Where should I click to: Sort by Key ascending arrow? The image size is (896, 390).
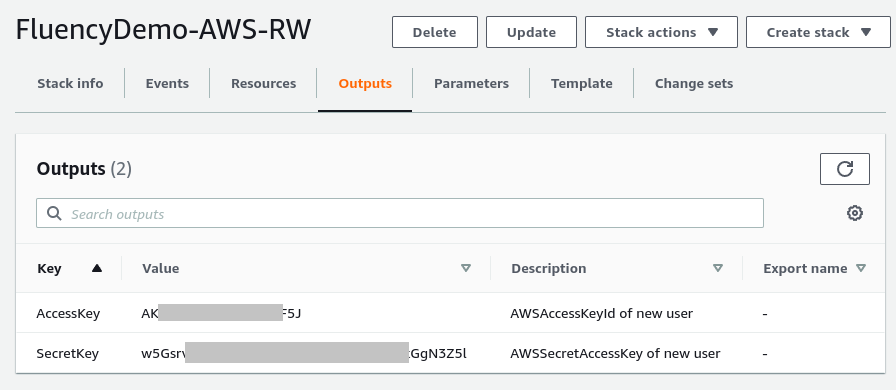click(x=97, y=268)
